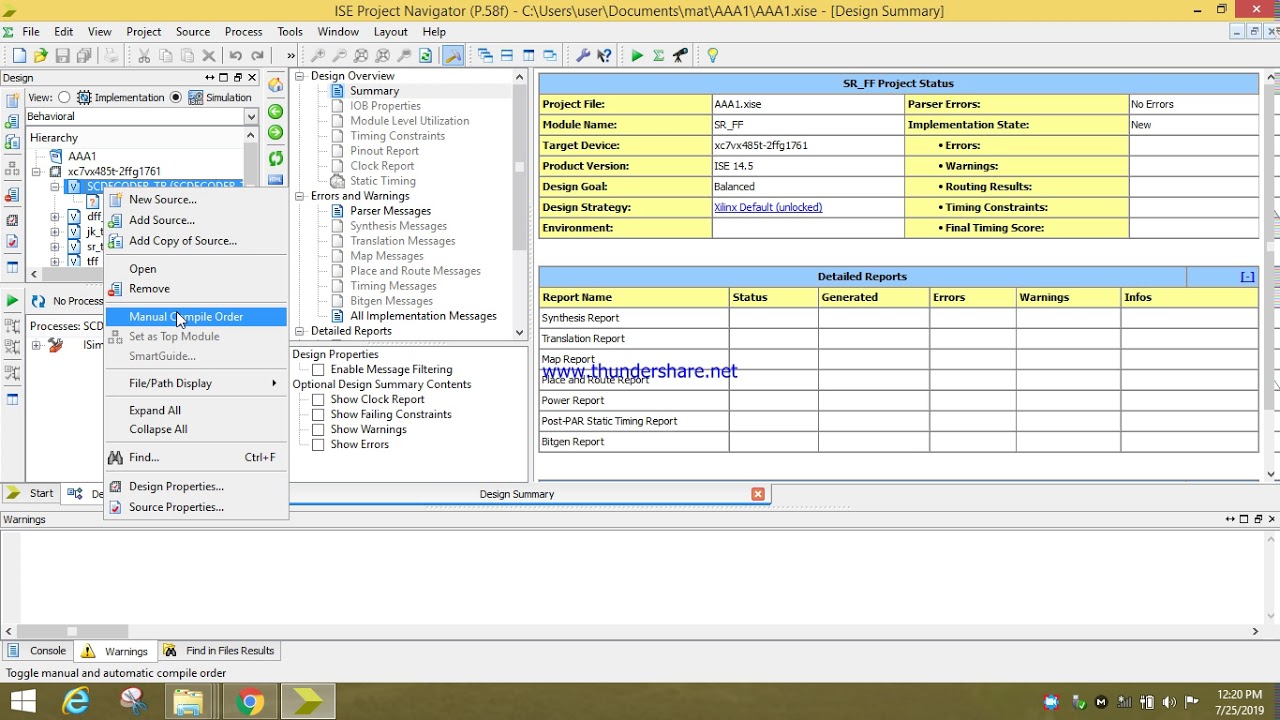This screenshot has width=1280, height=720.
Task: Close the Design Summary tab
Action: coord(758,494)
